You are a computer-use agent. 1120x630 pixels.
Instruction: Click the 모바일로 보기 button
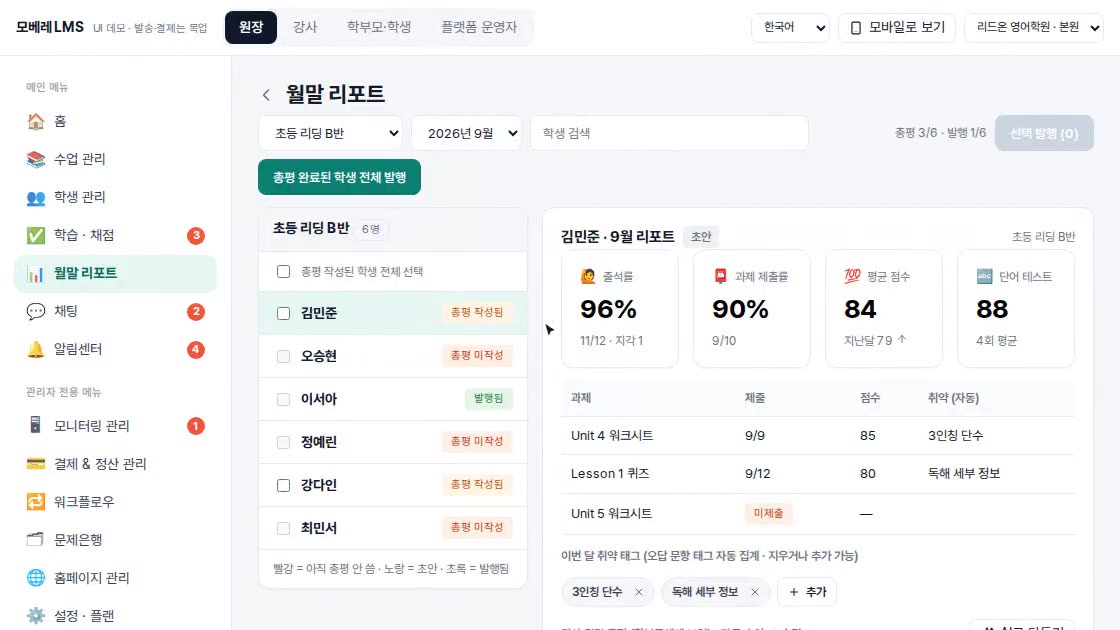click(x=897, y=28)
